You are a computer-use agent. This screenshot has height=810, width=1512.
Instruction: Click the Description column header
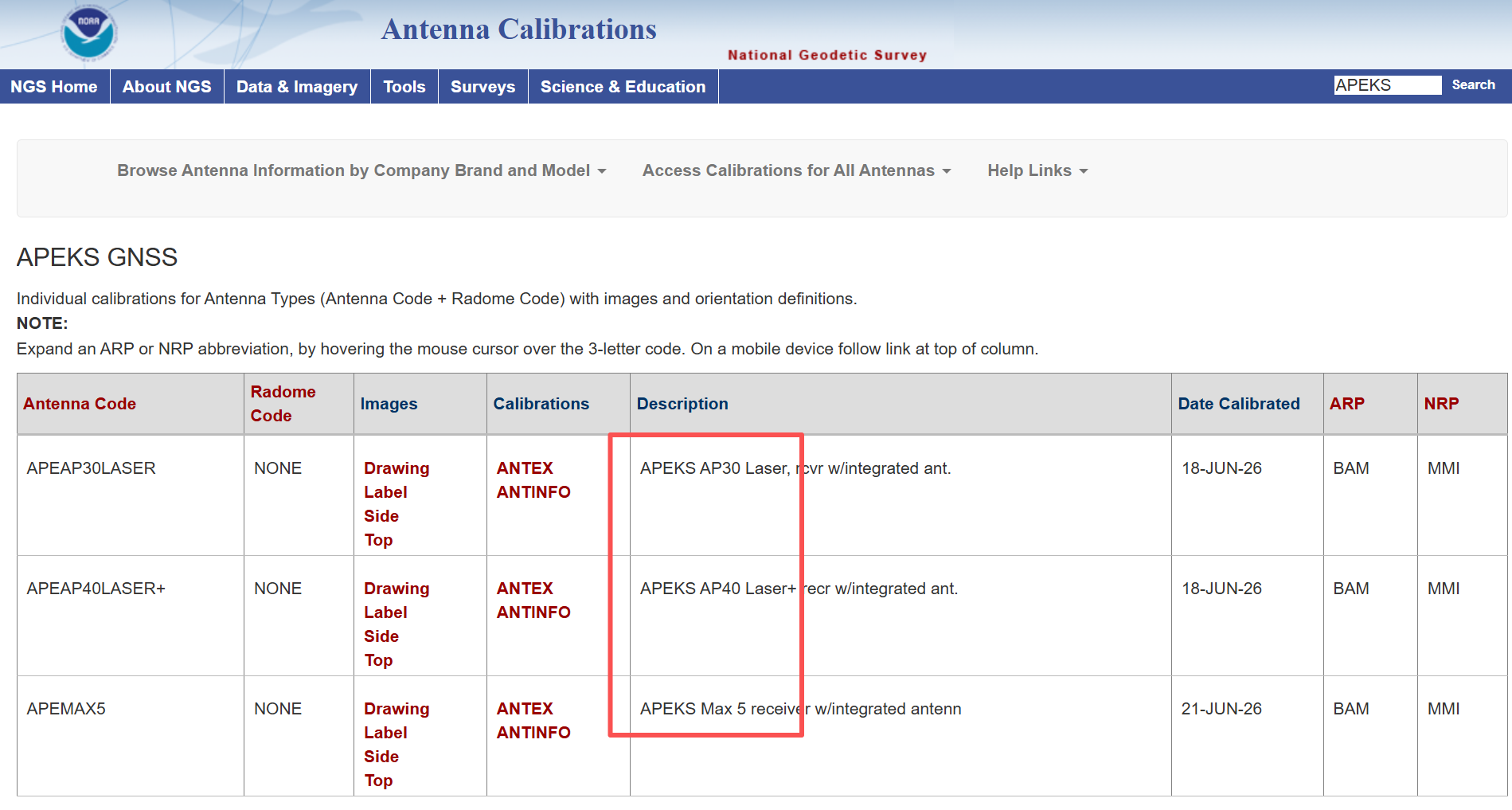point(682,404)
